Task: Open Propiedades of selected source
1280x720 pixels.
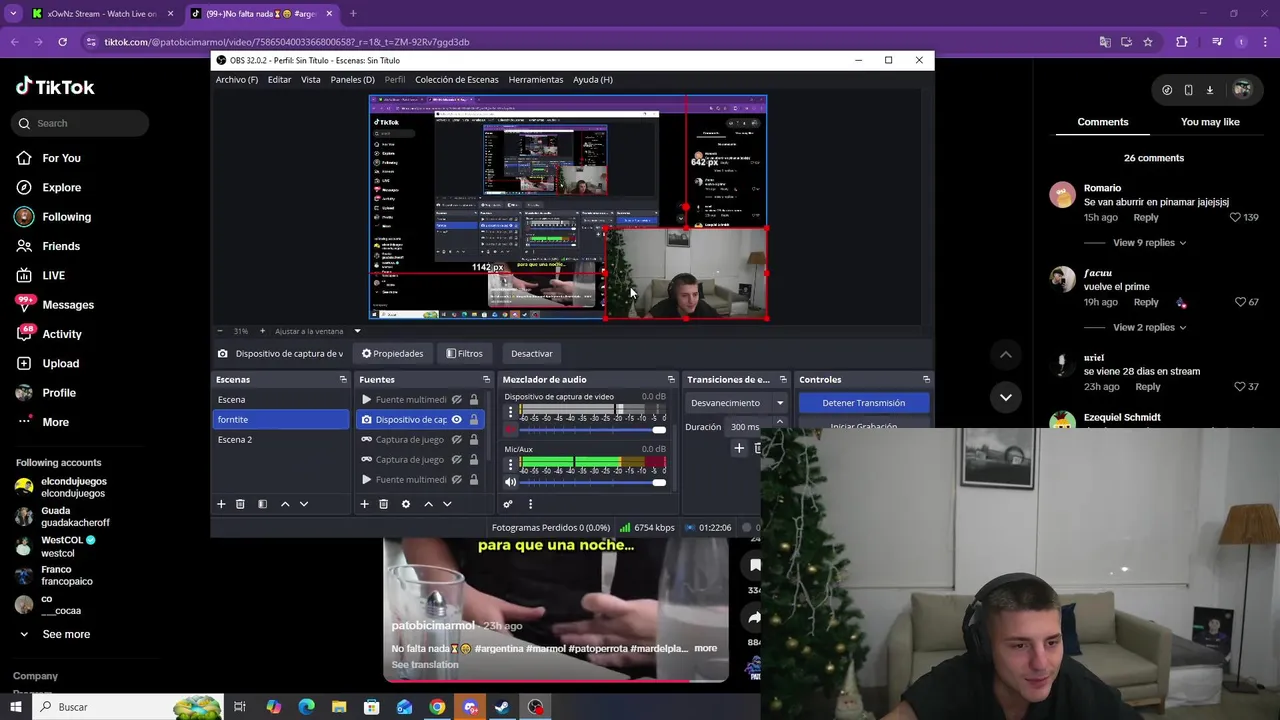Action: click(x=392, y=353)
